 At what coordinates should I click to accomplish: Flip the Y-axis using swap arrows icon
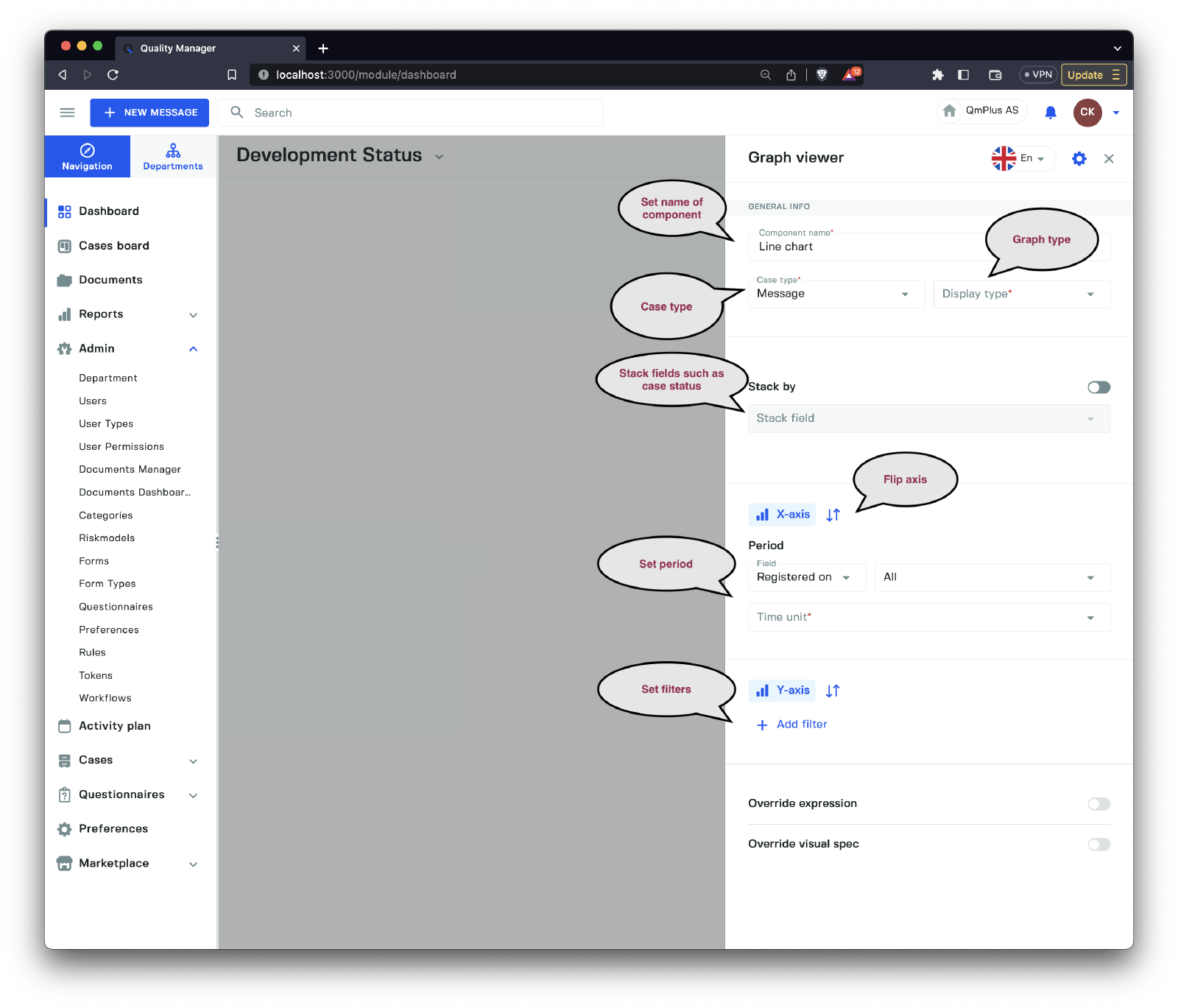click(833, 691)
